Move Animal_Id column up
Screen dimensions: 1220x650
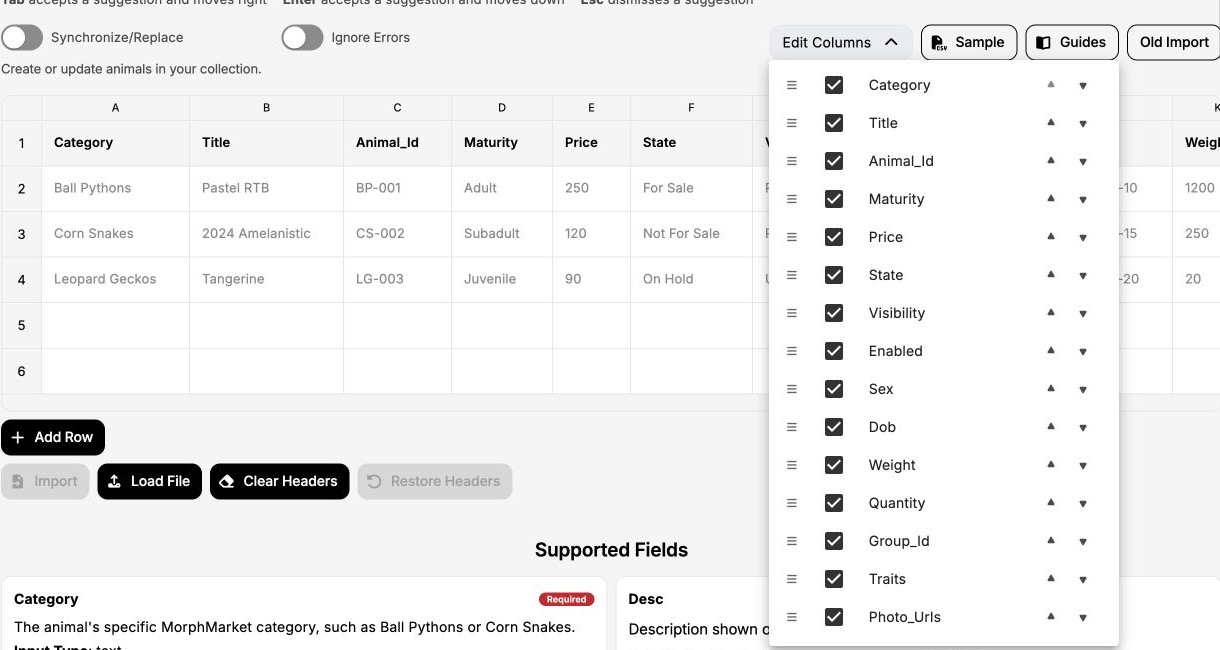pyautogui.click(x=1051, y=160)
